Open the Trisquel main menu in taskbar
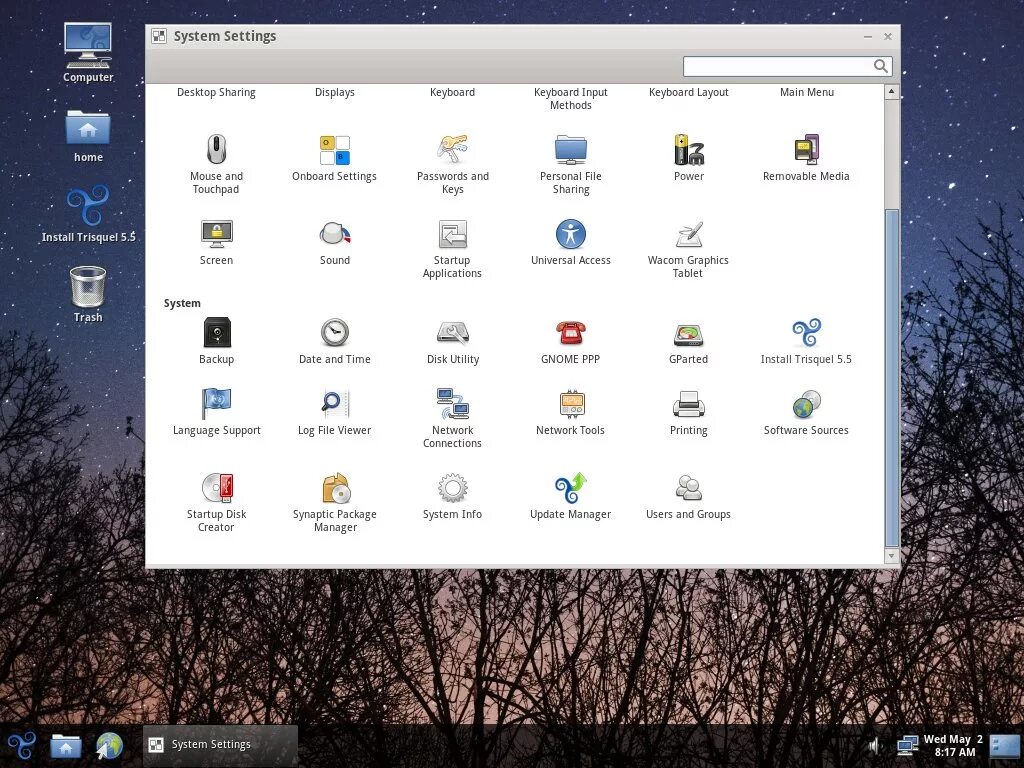The height and width of the screenshot is (768, 1024). pyautogui.click(x=22, y=745)
